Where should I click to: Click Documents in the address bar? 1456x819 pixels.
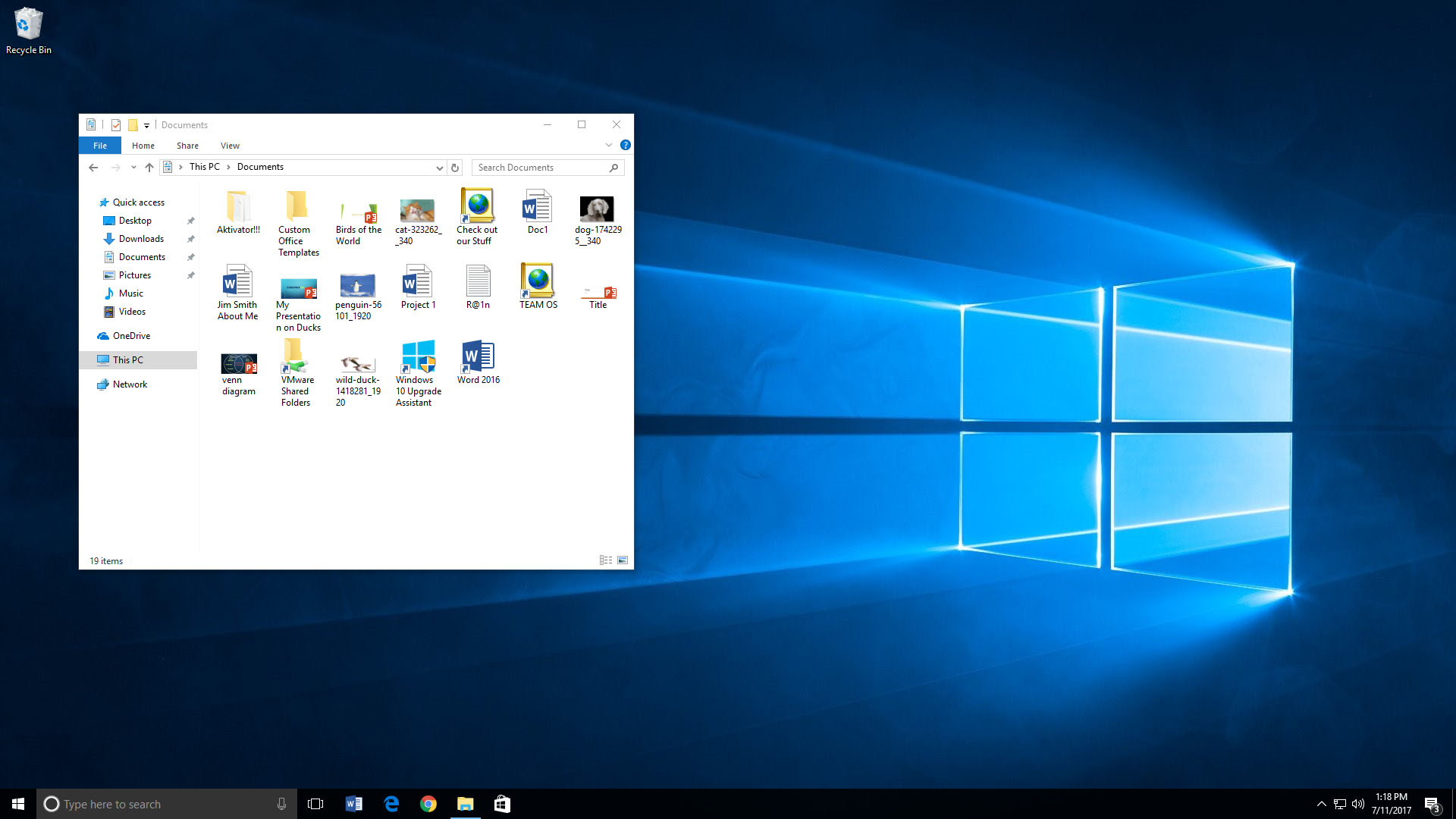pos(260,167)
